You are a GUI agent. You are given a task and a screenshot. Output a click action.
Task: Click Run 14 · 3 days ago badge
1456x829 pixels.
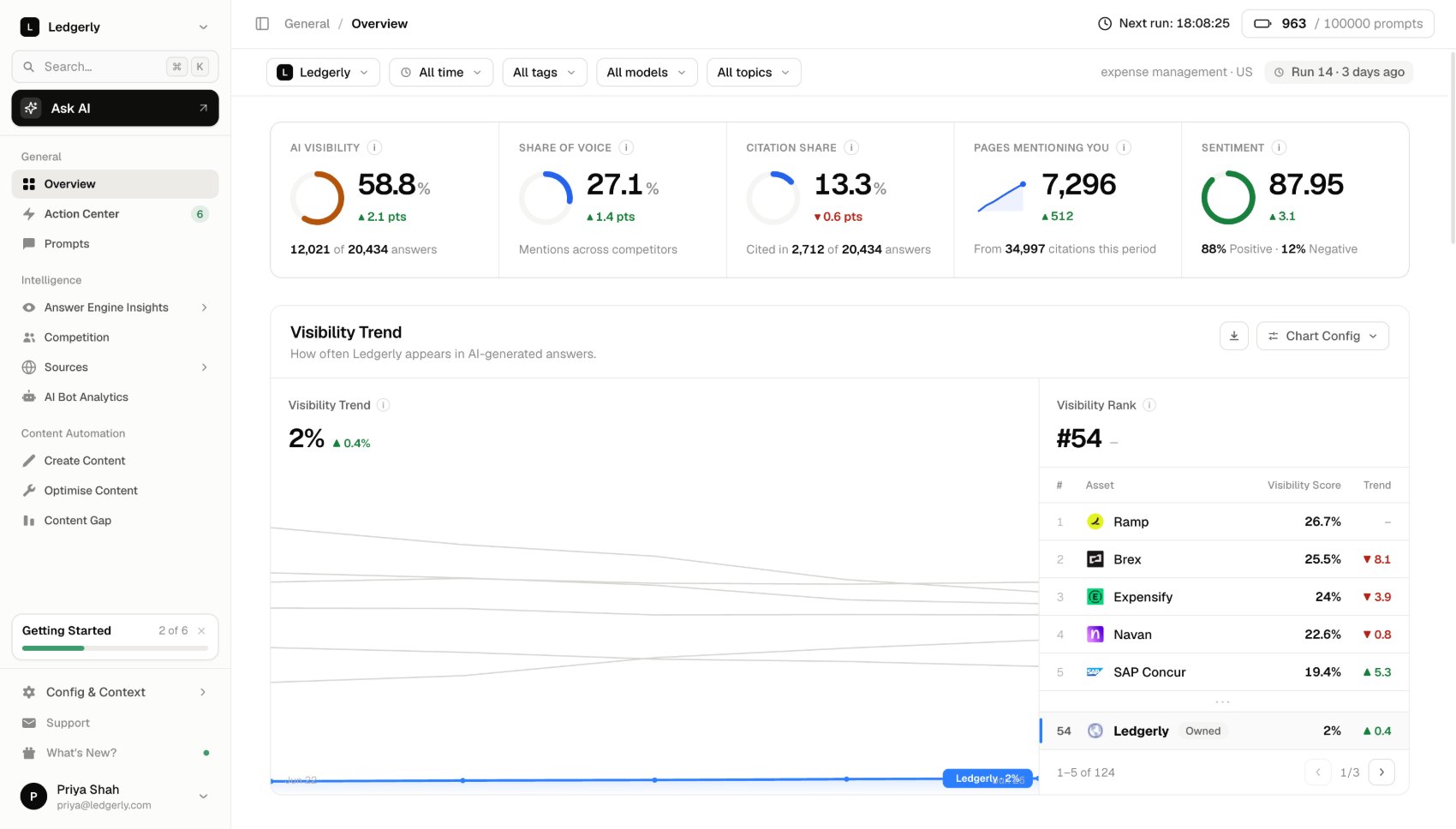(1339, 72)
